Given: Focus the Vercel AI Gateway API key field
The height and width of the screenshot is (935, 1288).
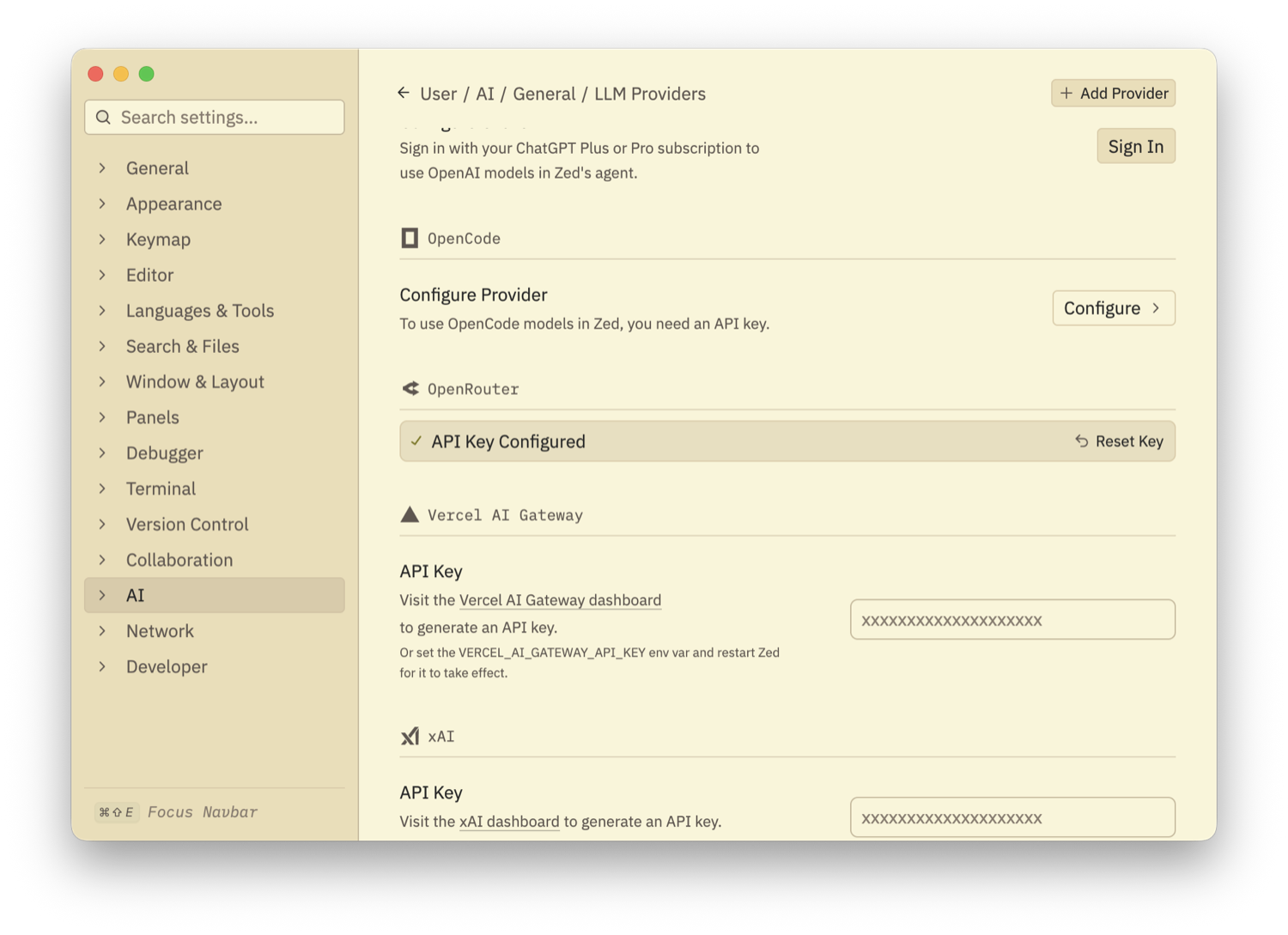Looking at the screenshot, I should tap(1012, 620).
